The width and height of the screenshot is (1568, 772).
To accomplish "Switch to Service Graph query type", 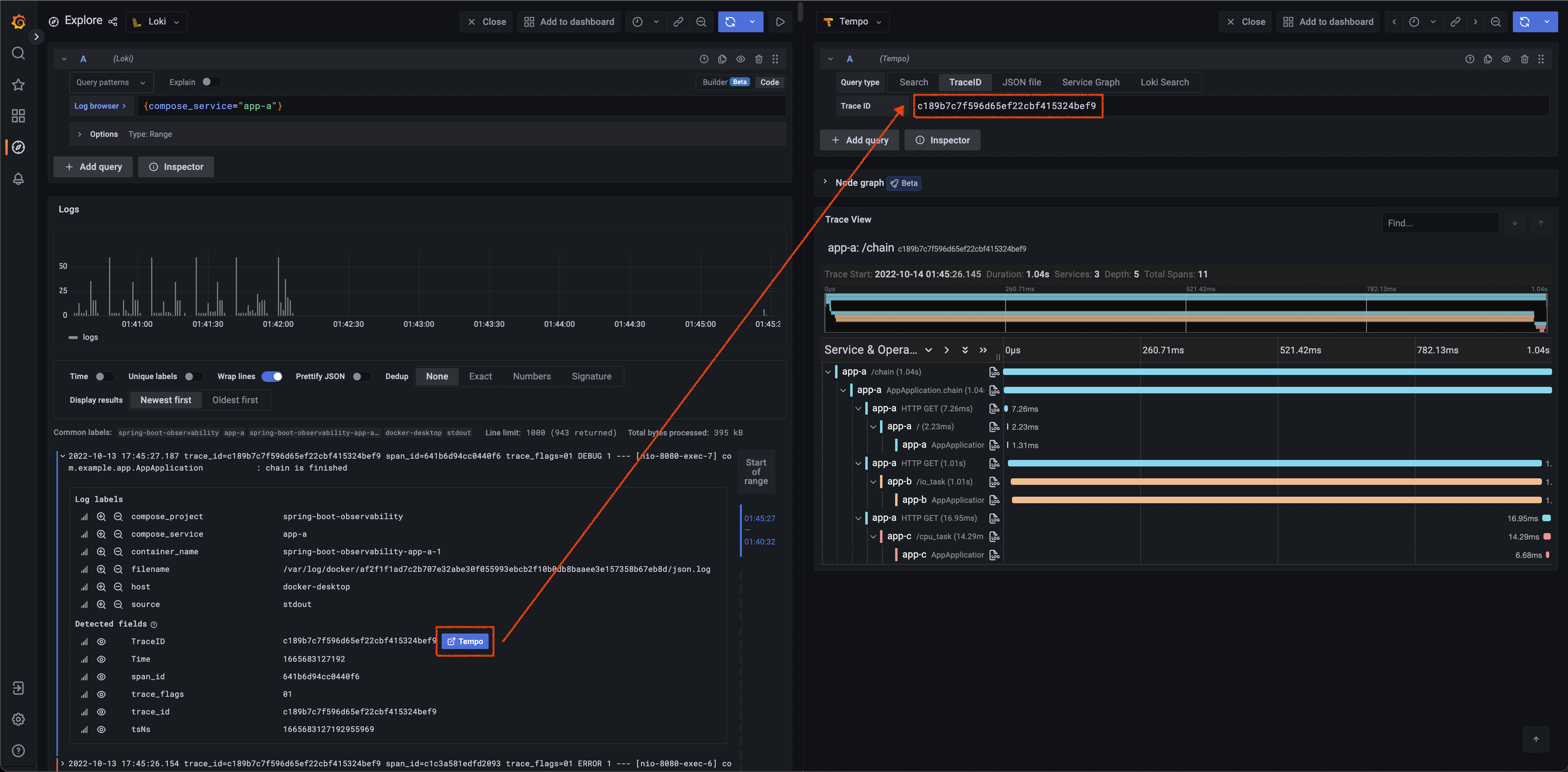I will point(1090,82).
